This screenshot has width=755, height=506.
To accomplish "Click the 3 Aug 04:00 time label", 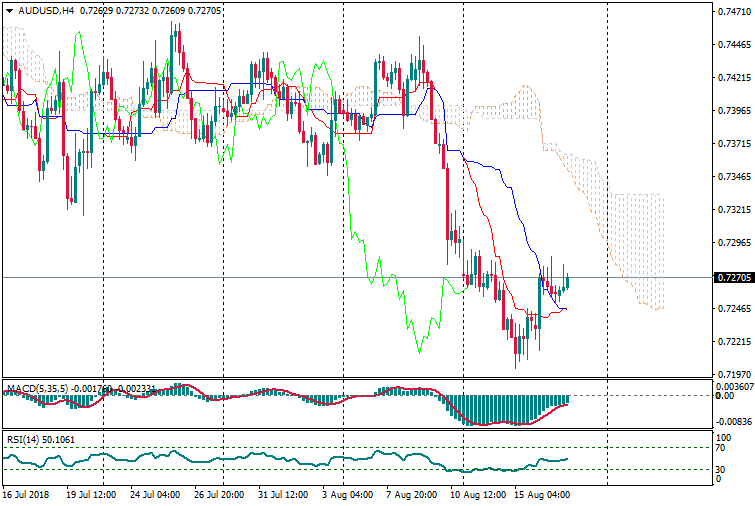I will 347,494.
